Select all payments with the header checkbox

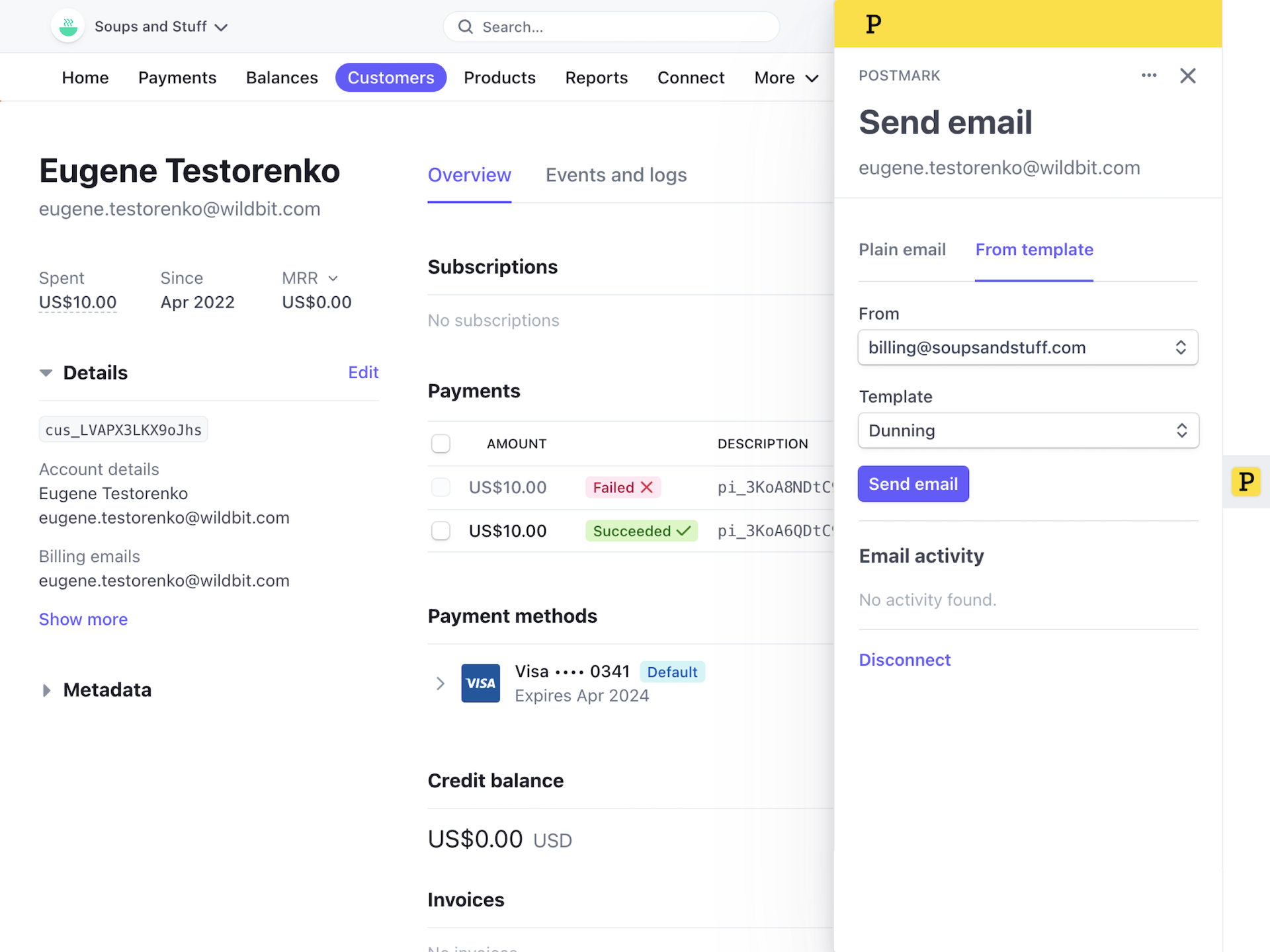coord(441,443)
